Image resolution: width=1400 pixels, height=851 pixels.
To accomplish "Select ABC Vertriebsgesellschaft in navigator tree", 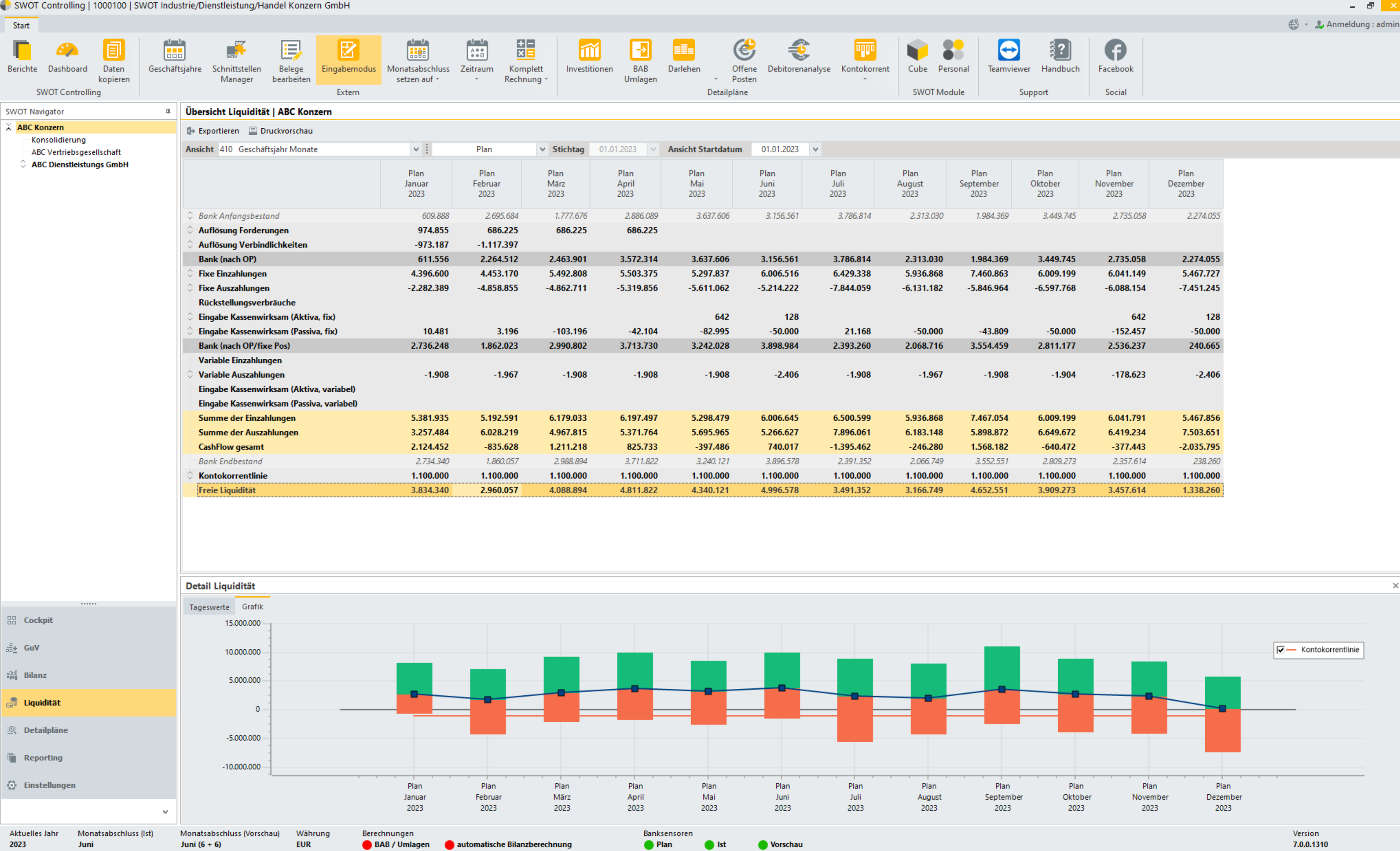I will tap(76, 152).
